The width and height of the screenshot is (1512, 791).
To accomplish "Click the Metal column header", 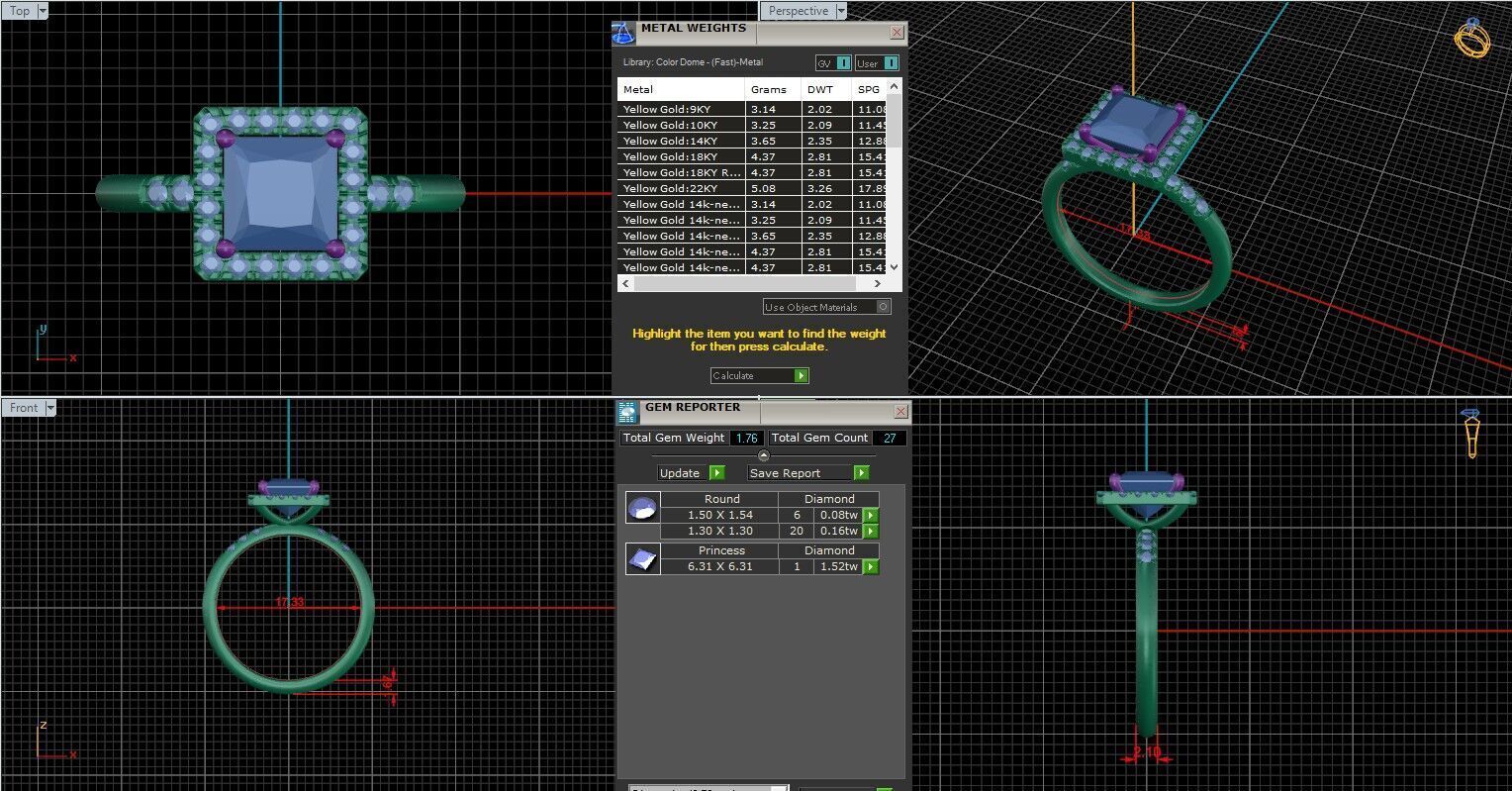I will (681, 89).
